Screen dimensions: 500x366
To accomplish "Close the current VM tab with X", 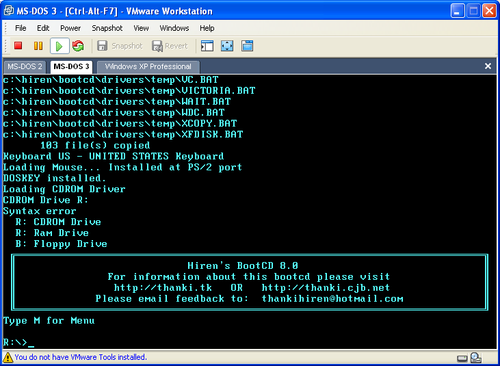I will point(488,66).
